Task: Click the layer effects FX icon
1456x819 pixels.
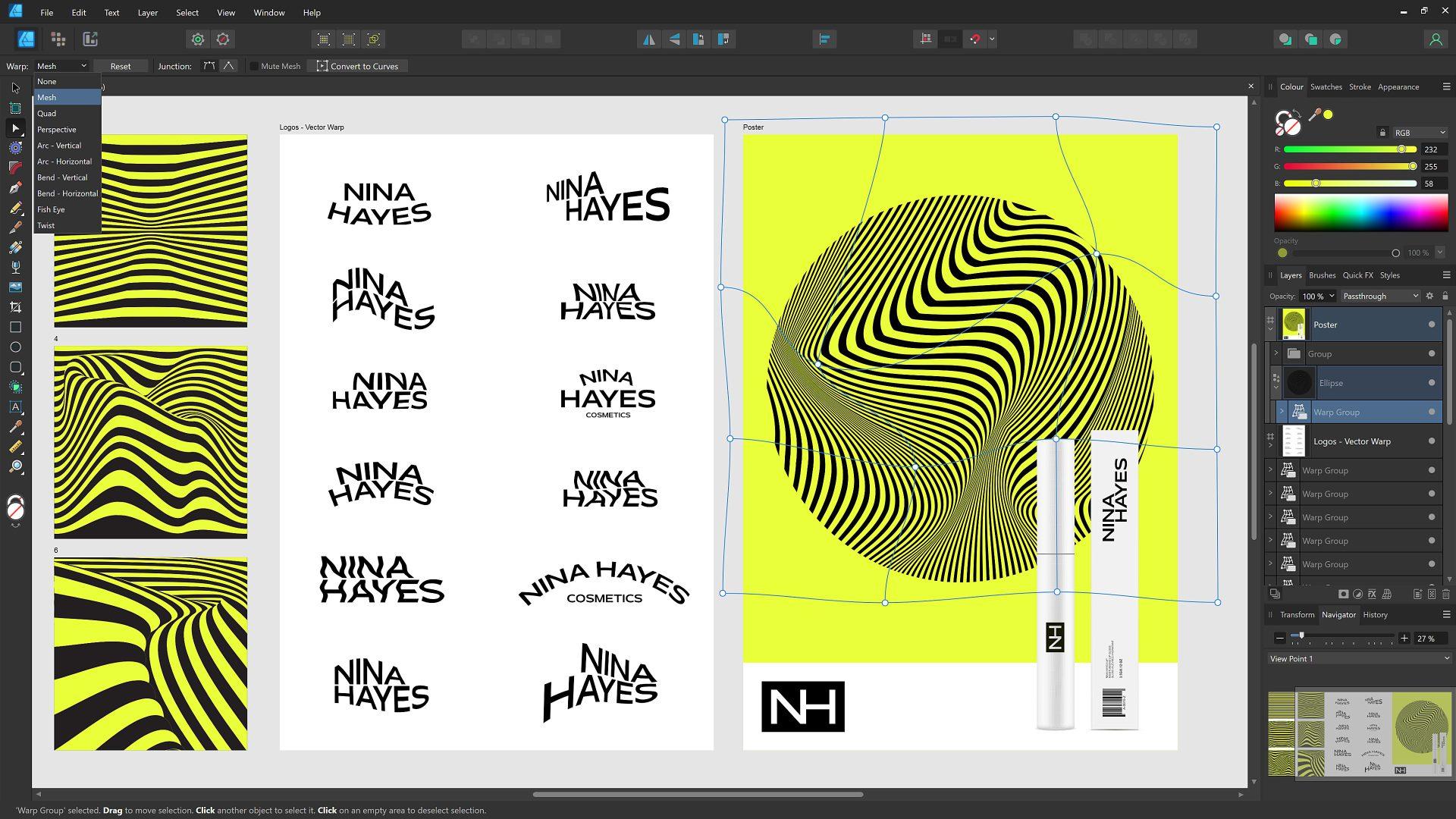Action: 1372,595
